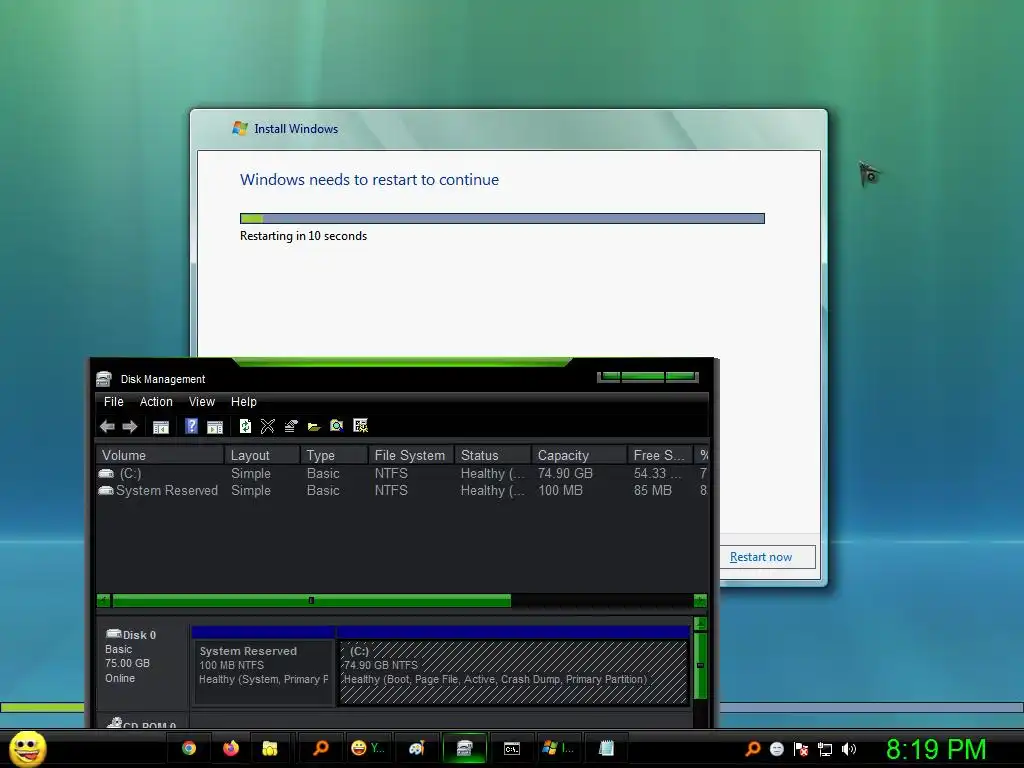
Task: Sort by the File System column header
Action: [411, 455]
